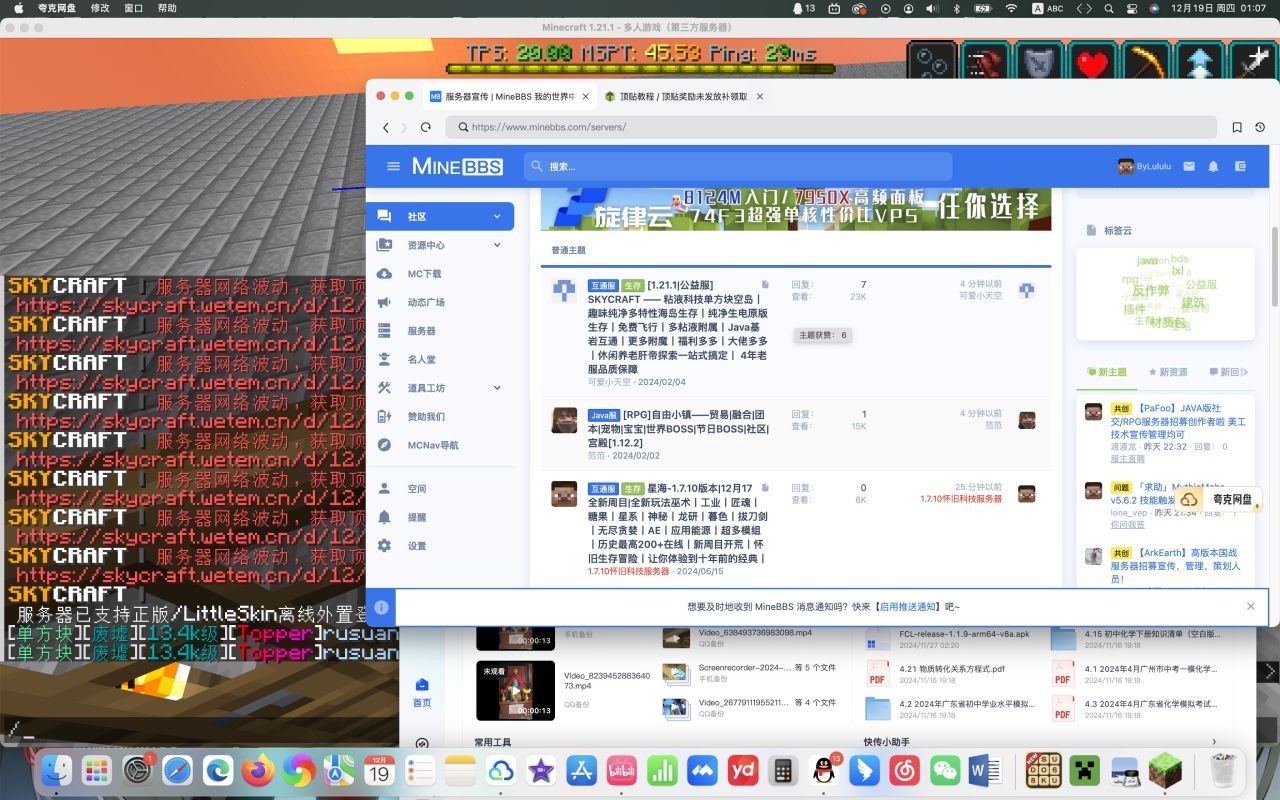The image size is (1280, 800).
Task: Open WeChat from the Dock
Action: [x=945, y=770]
